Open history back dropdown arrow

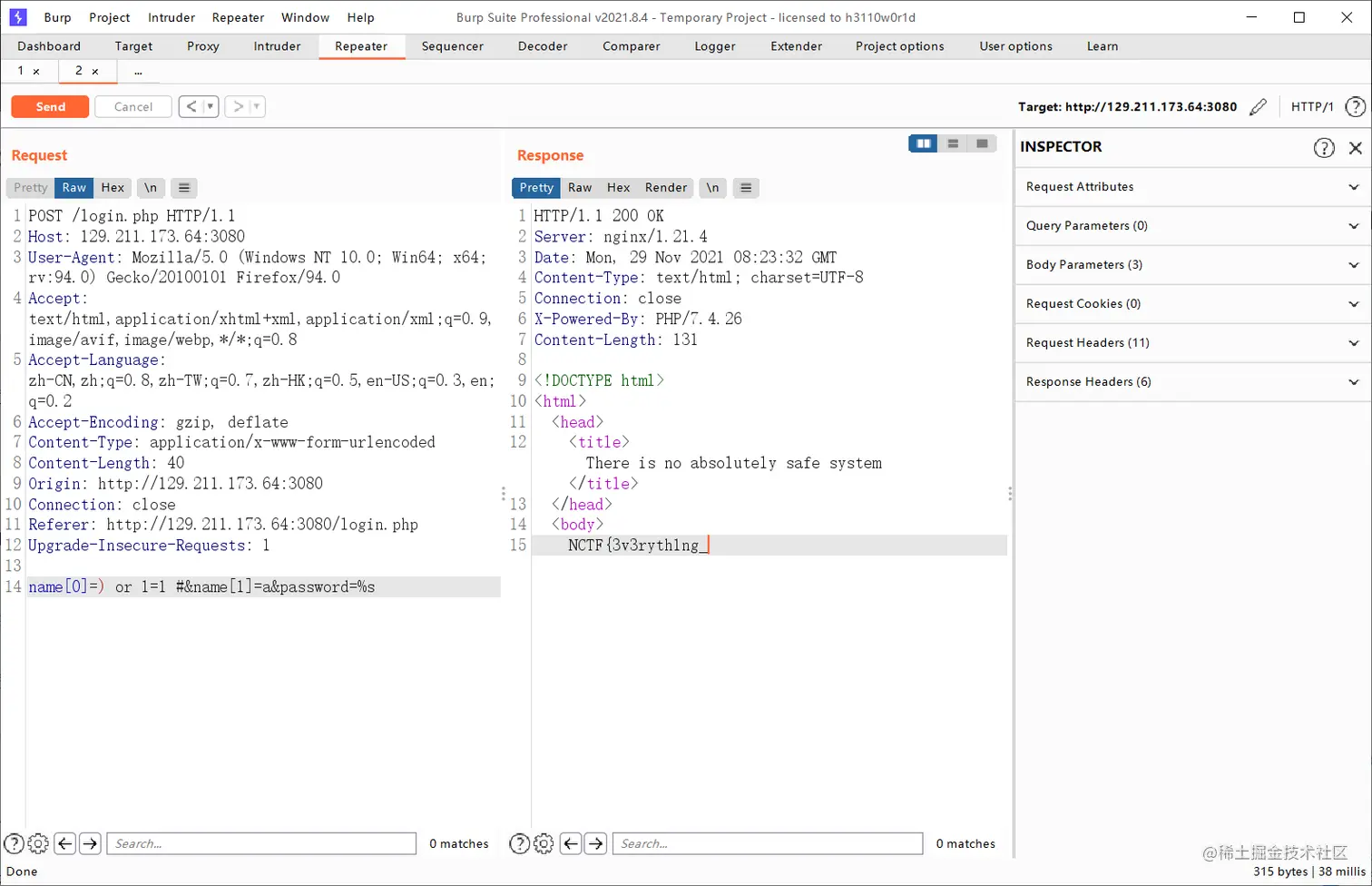(211, 107)
